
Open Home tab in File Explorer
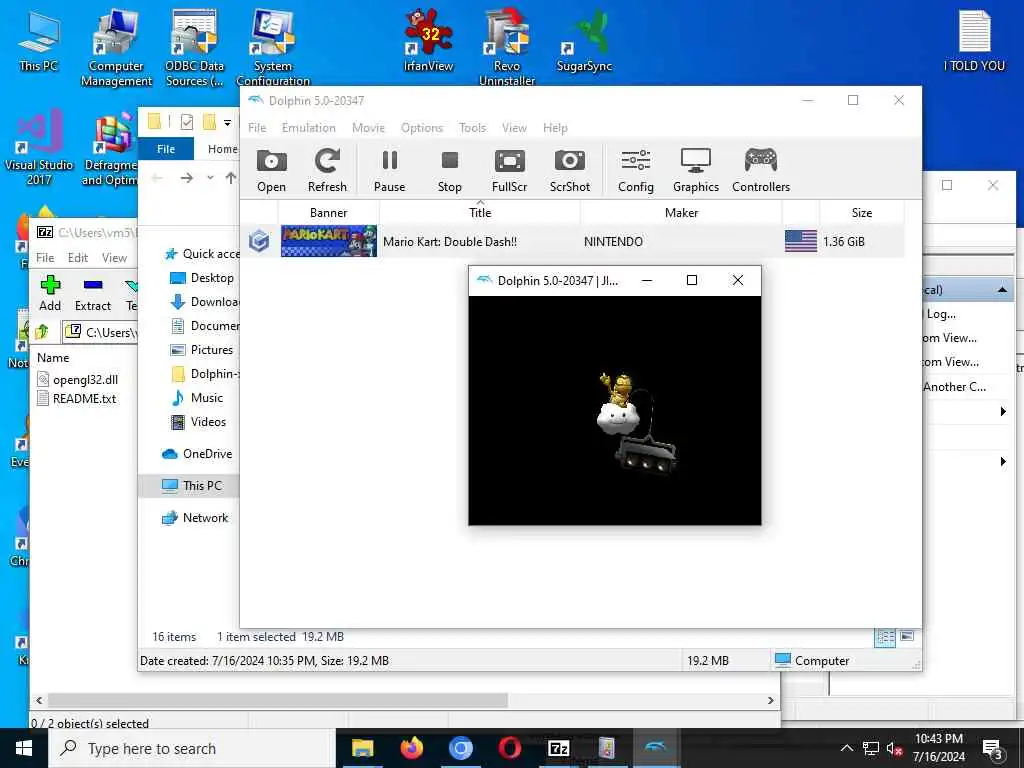[x=223, y=149]
